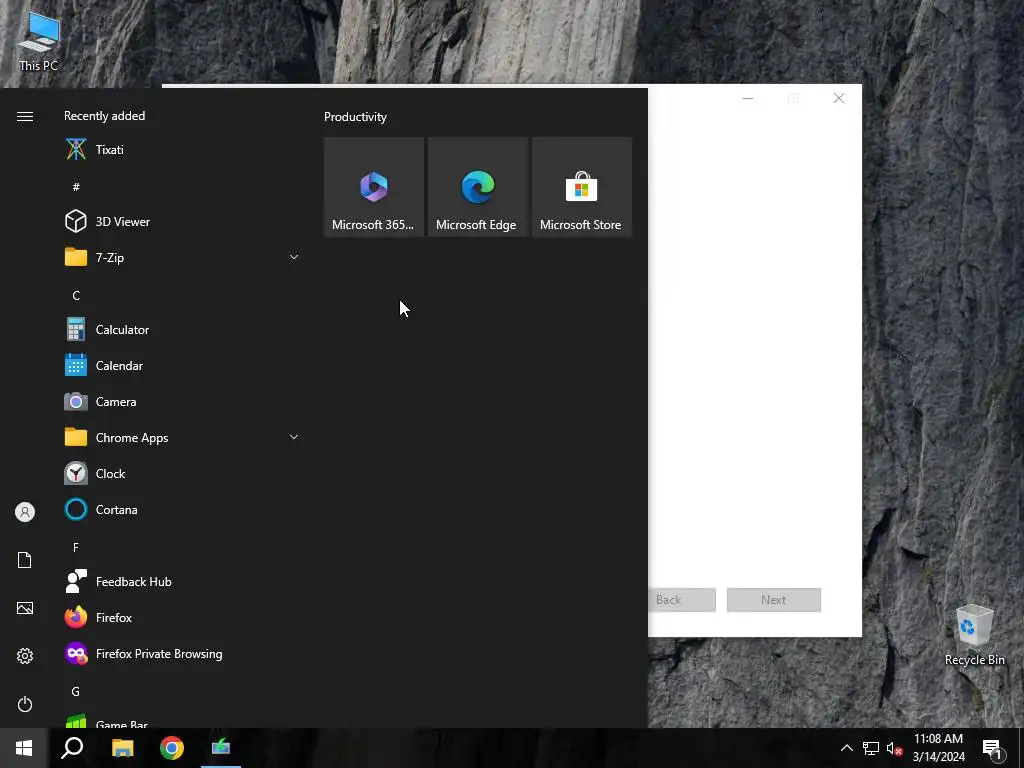The height and width of the screenshot is (768, 1024).
Task: Click the Productivity group title
Action: [355, 117]
